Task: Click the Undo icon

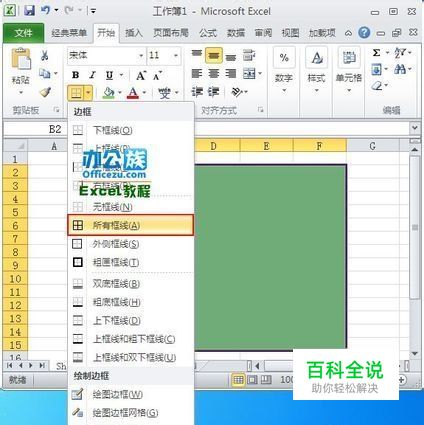Action: (x=46, y=11)
